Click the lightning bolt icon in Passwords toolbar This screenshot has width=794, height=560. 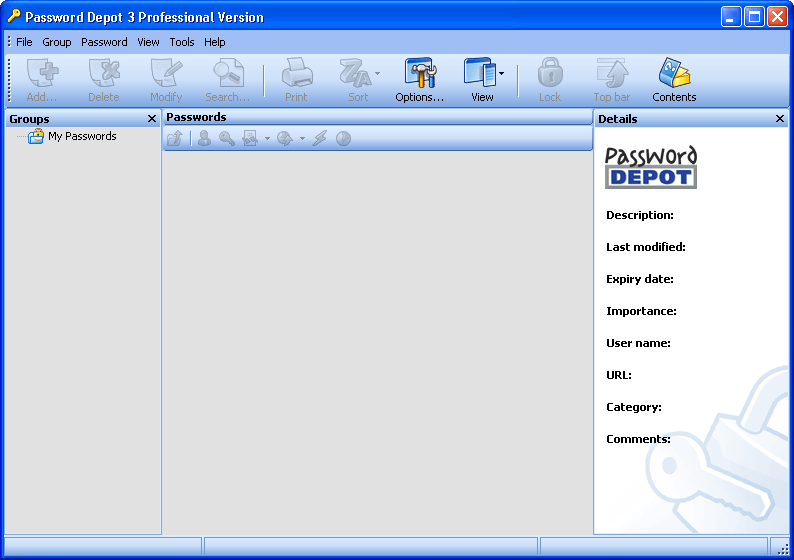[x=320, y=138]
